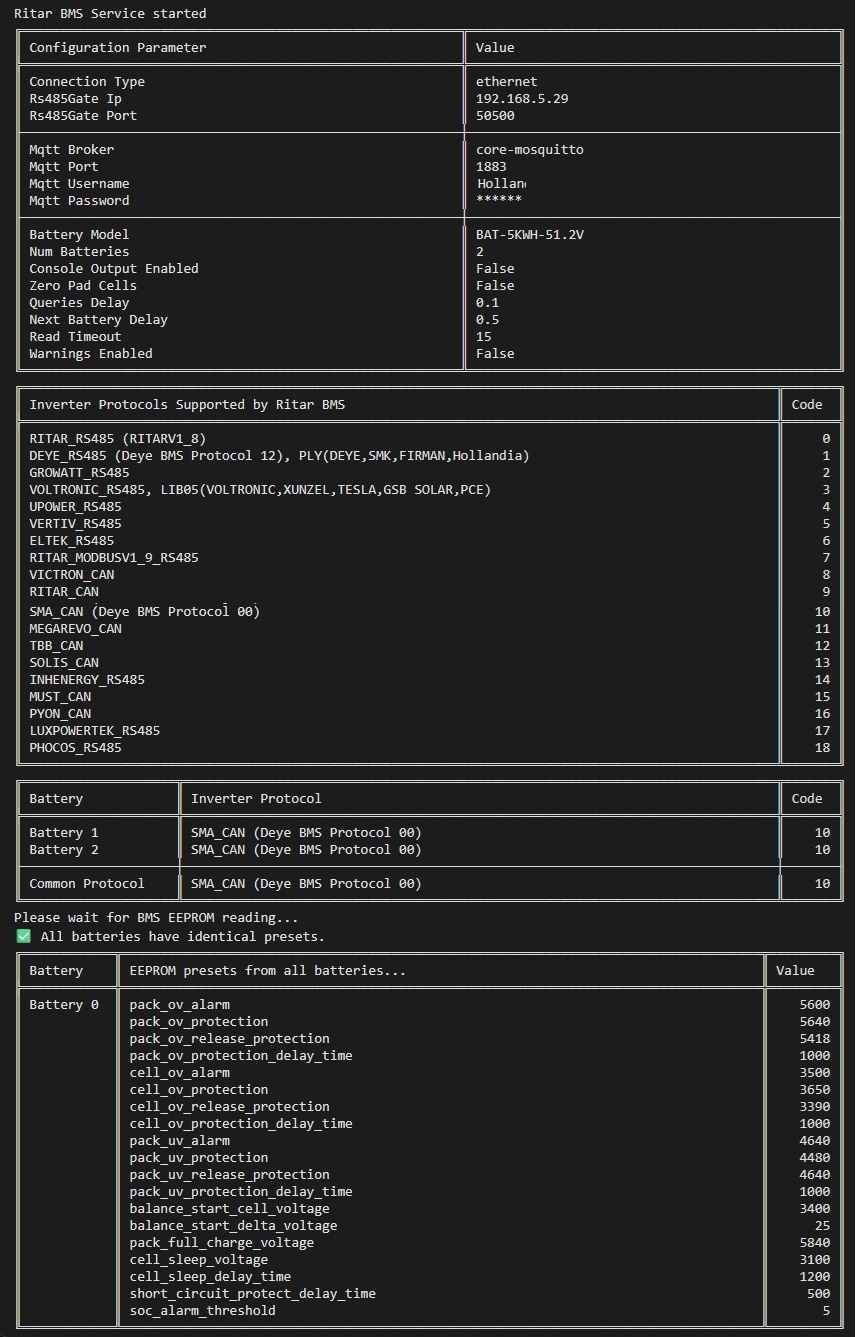Click the 'core-mosquitto' broker value
The width and height of the screenshot is (856, 1337).
coord(530,150)
